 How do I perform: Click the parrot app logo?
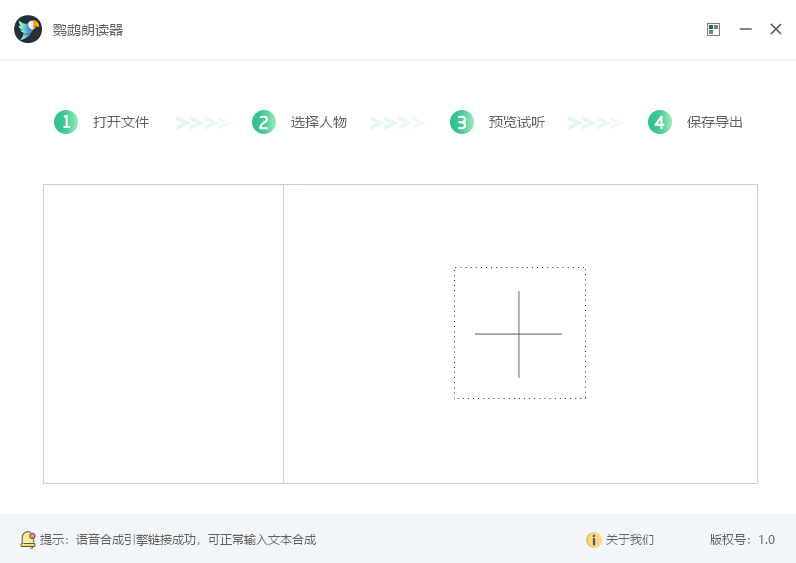pos(28,29)
